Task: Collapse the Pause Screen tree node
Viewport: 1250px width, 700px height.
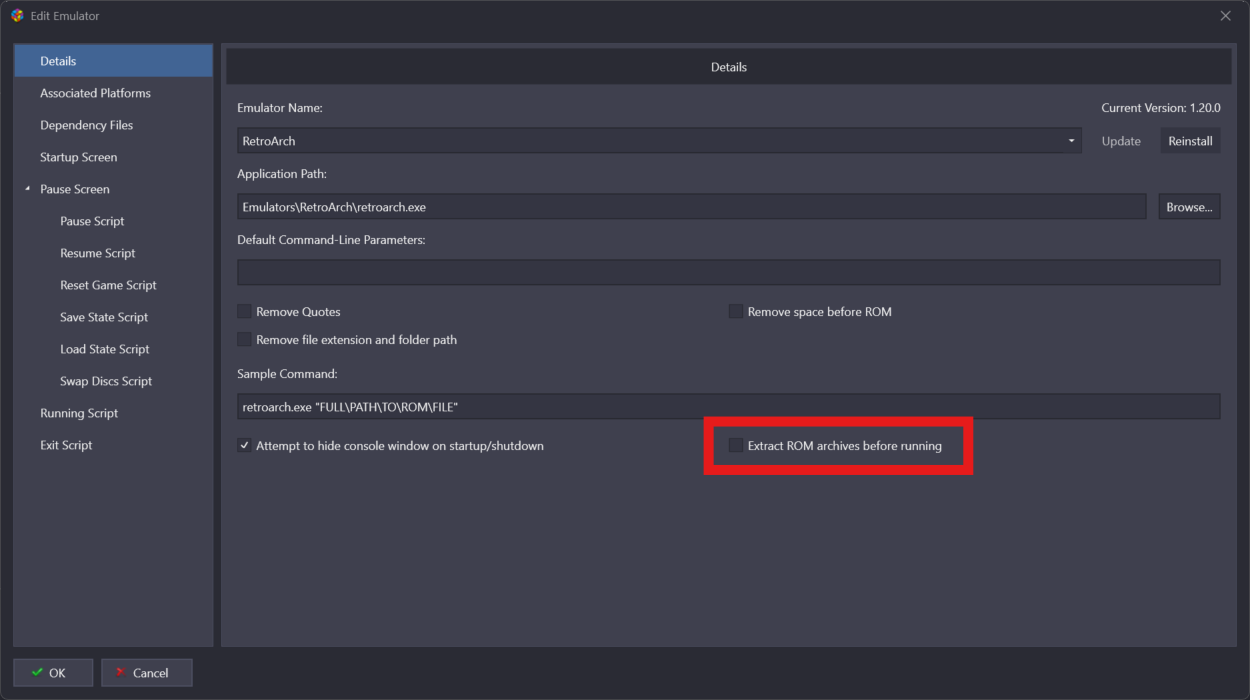Action: (28, 189)
